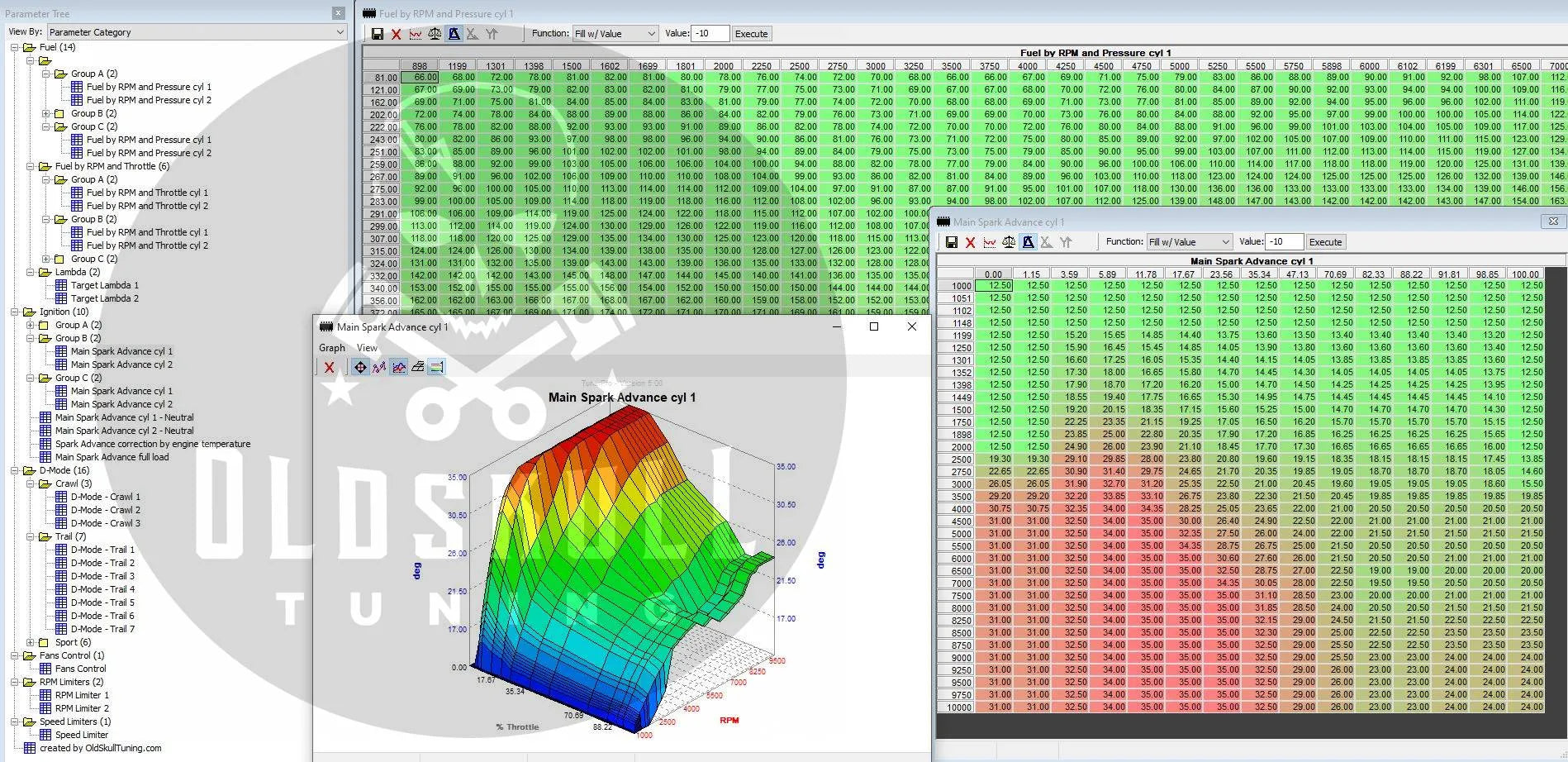Click the four-arrow move icon in the graph toolbar
Viewport: 1568px width, 762px height.
click(x=360, y=367)
